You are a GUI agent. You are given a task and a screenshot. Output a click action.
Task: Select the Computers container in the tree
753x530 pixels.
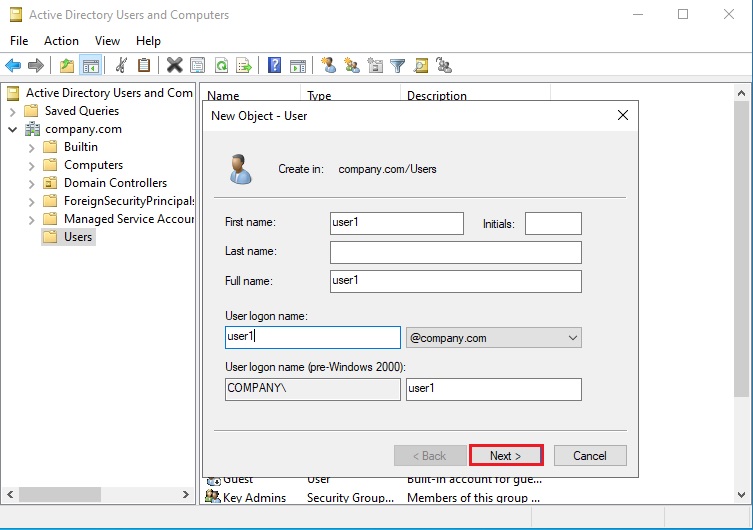93,165
